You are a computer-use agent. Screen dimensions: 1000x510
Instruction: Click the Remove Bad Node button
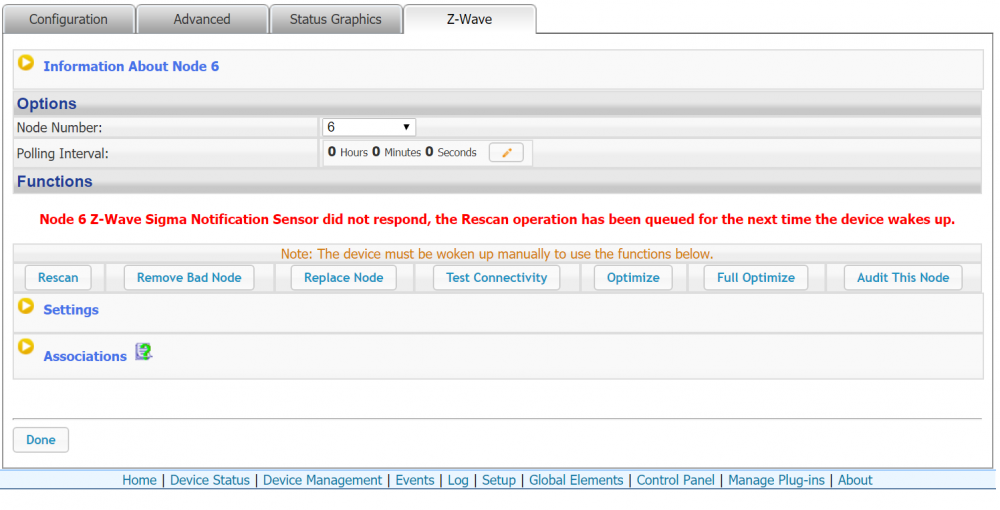click(x=189, y=278)
